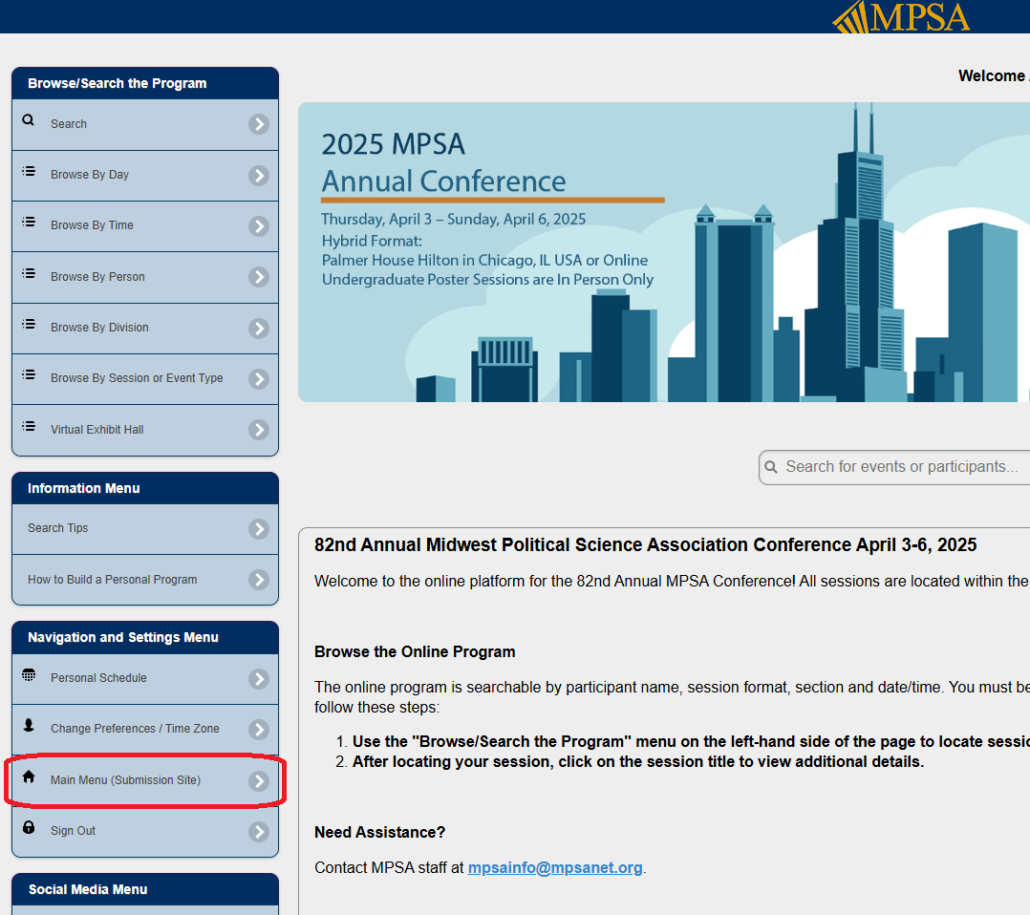Click the list icon beside Browse By Division
This screenshot has height=915, width=1030.
pyautogui.click(x=28, y=324)
